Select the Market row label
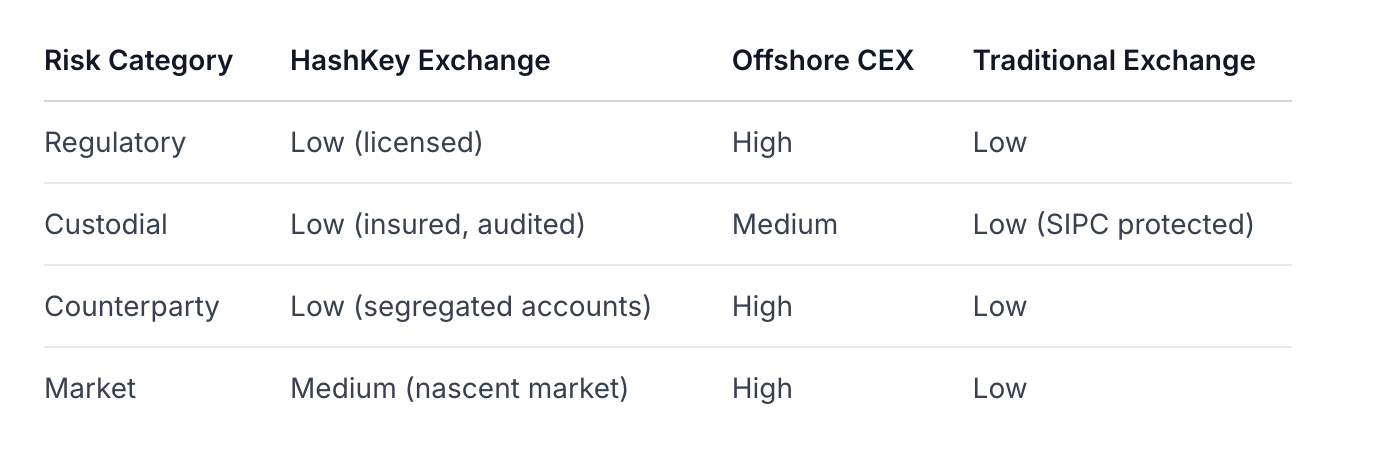This screenshot has height=466, width=1400. [x=90, y=389]
